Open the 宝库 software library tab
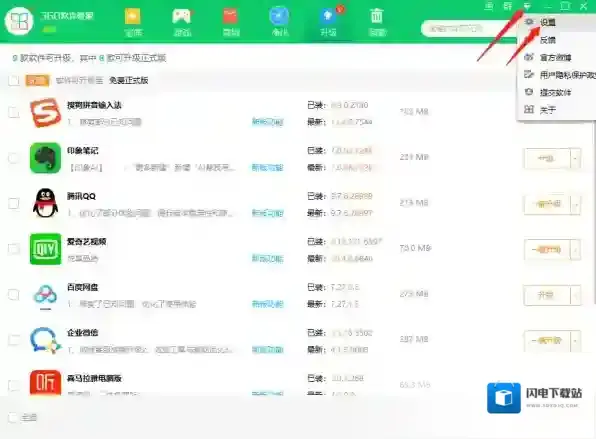 [x=133, y=22]
